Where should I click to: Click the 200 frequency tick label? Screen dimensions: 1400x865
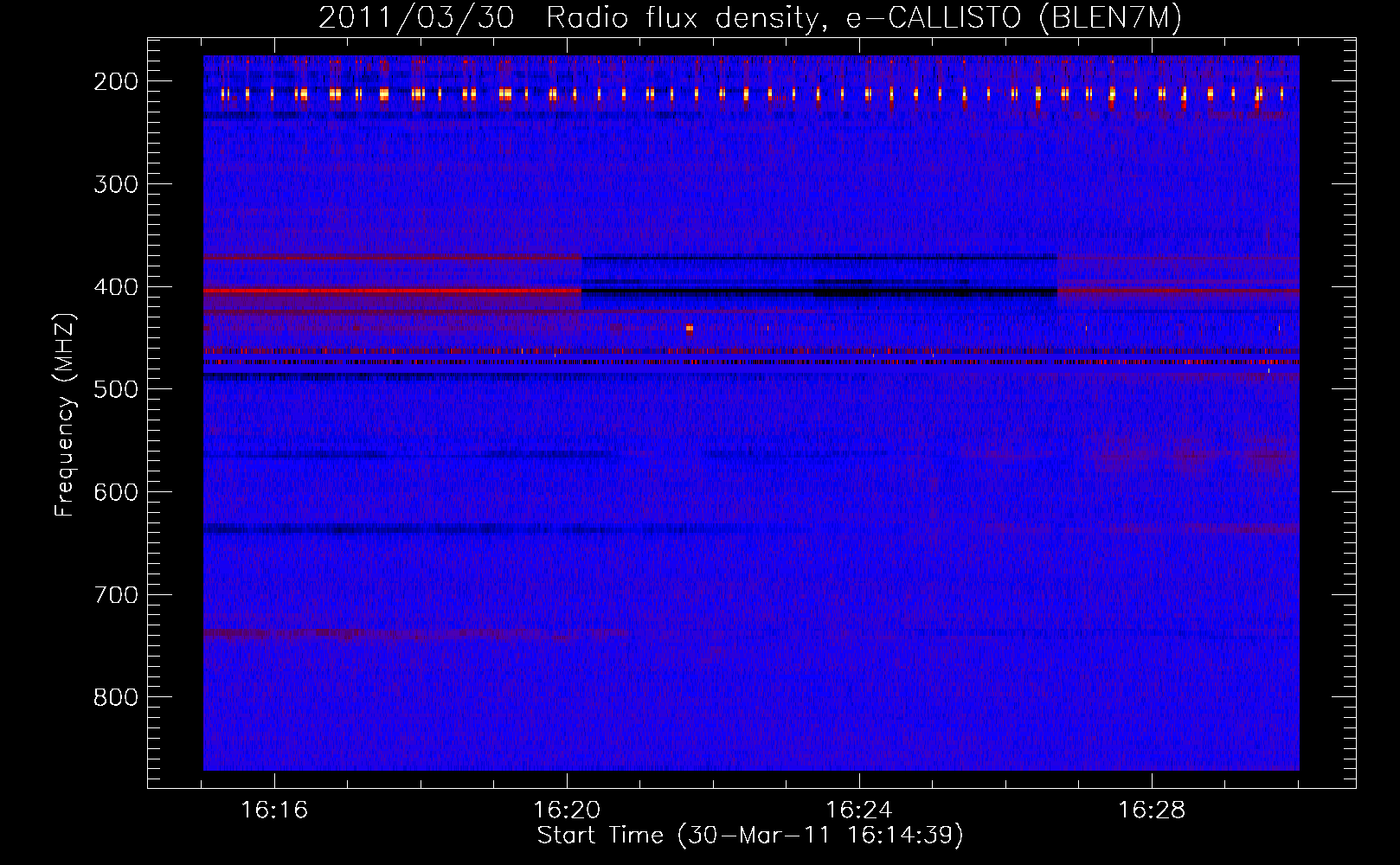click(x=116, y=81)
